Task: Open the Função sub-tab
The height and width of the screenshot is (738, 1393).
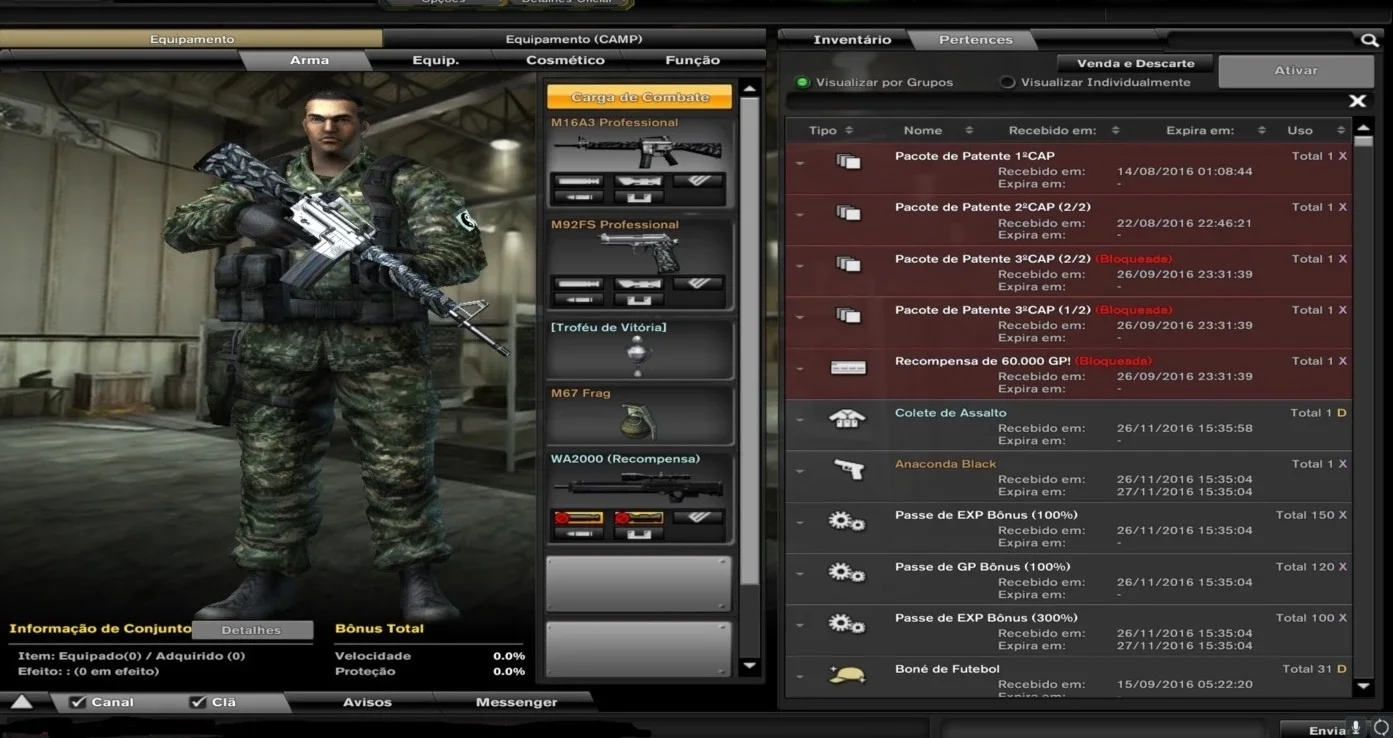Action: pos(692,60)
